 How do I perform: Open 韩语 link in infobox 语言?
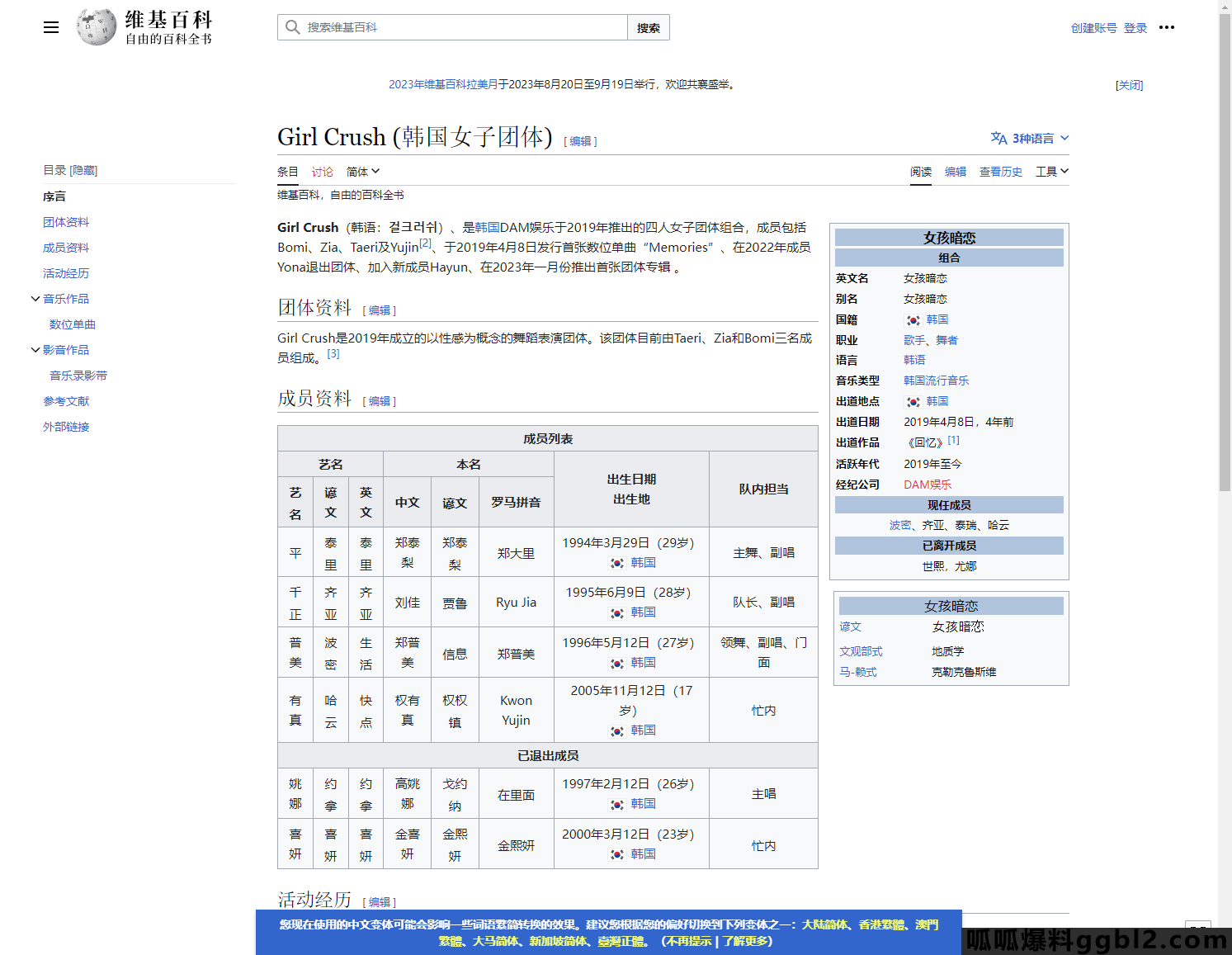point(914,360)
